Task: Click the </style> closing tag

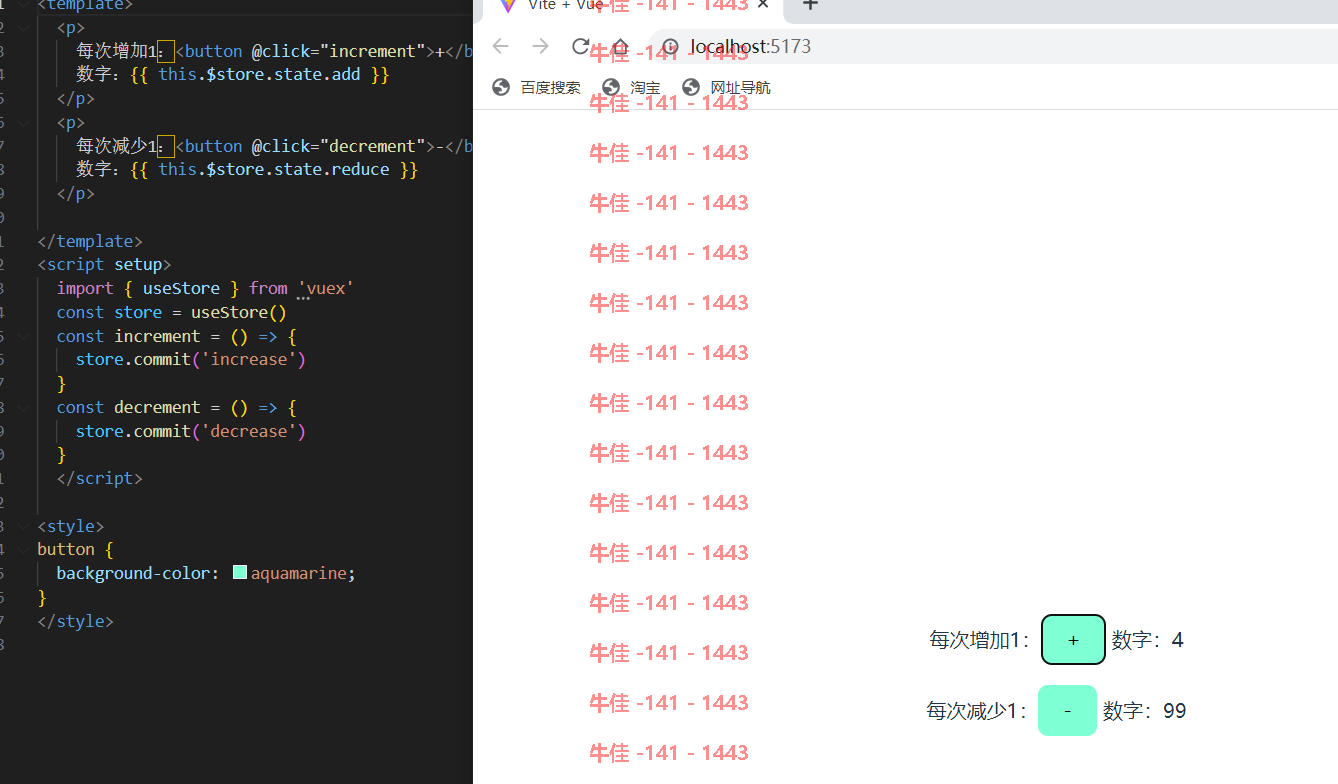Action: 76,621
